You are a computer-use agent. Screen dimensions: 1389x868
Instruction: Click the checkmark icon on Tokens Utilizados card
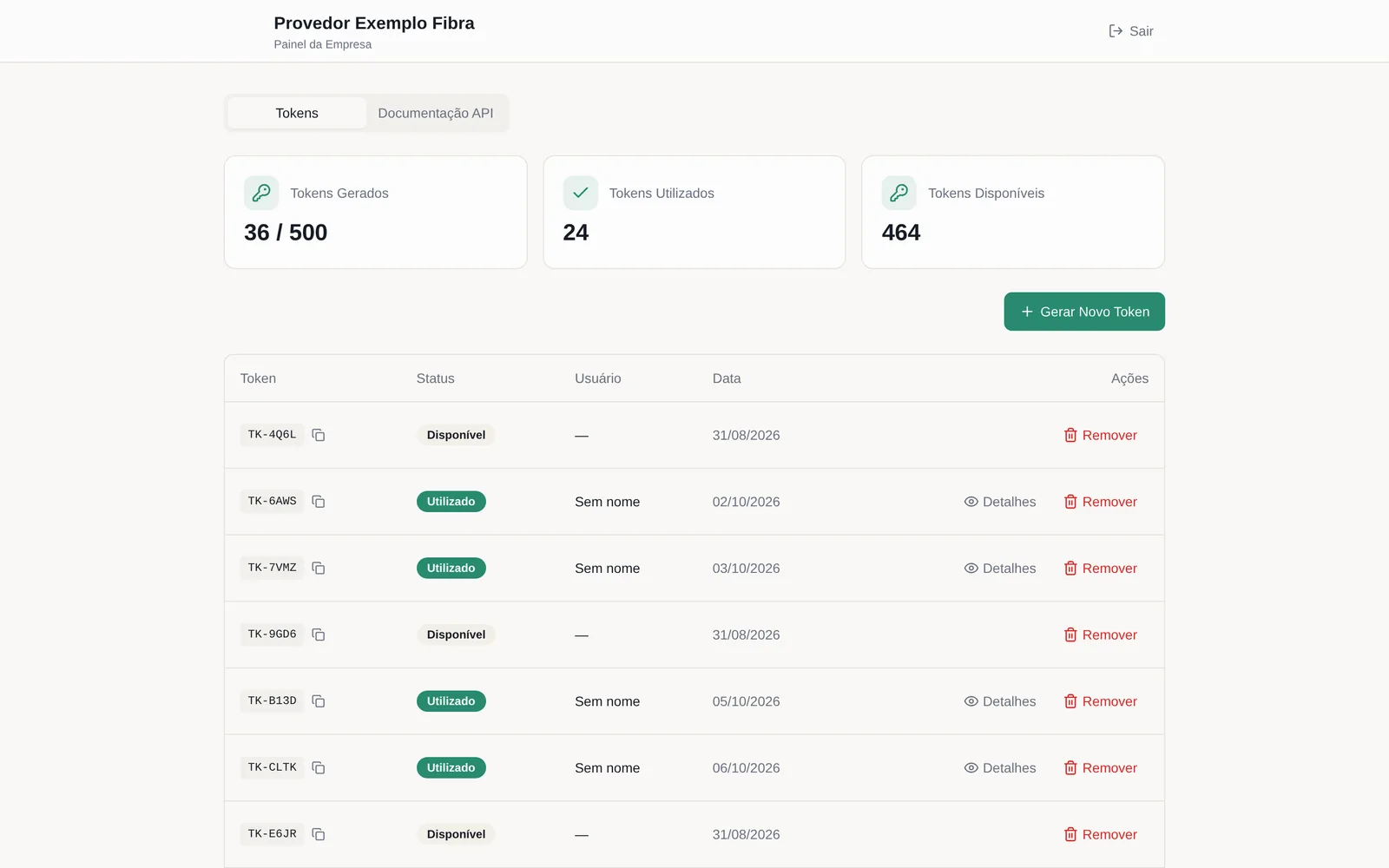coord(580,193)
